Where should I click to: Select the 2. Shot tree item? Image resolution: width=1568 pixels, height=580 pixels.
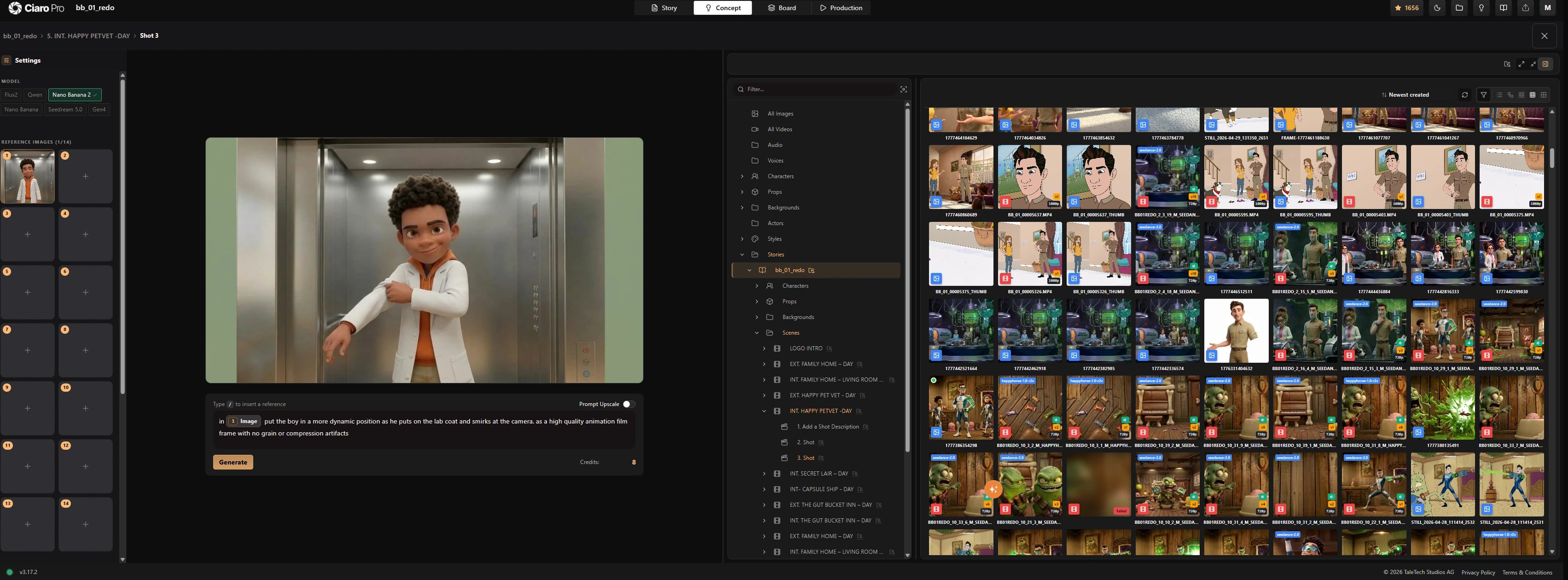(805, 442)
